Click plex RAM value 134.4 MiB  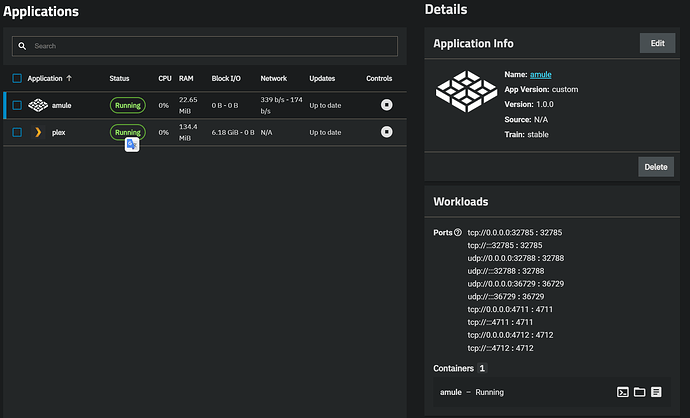pyautogui.click(x=188, y=132)
